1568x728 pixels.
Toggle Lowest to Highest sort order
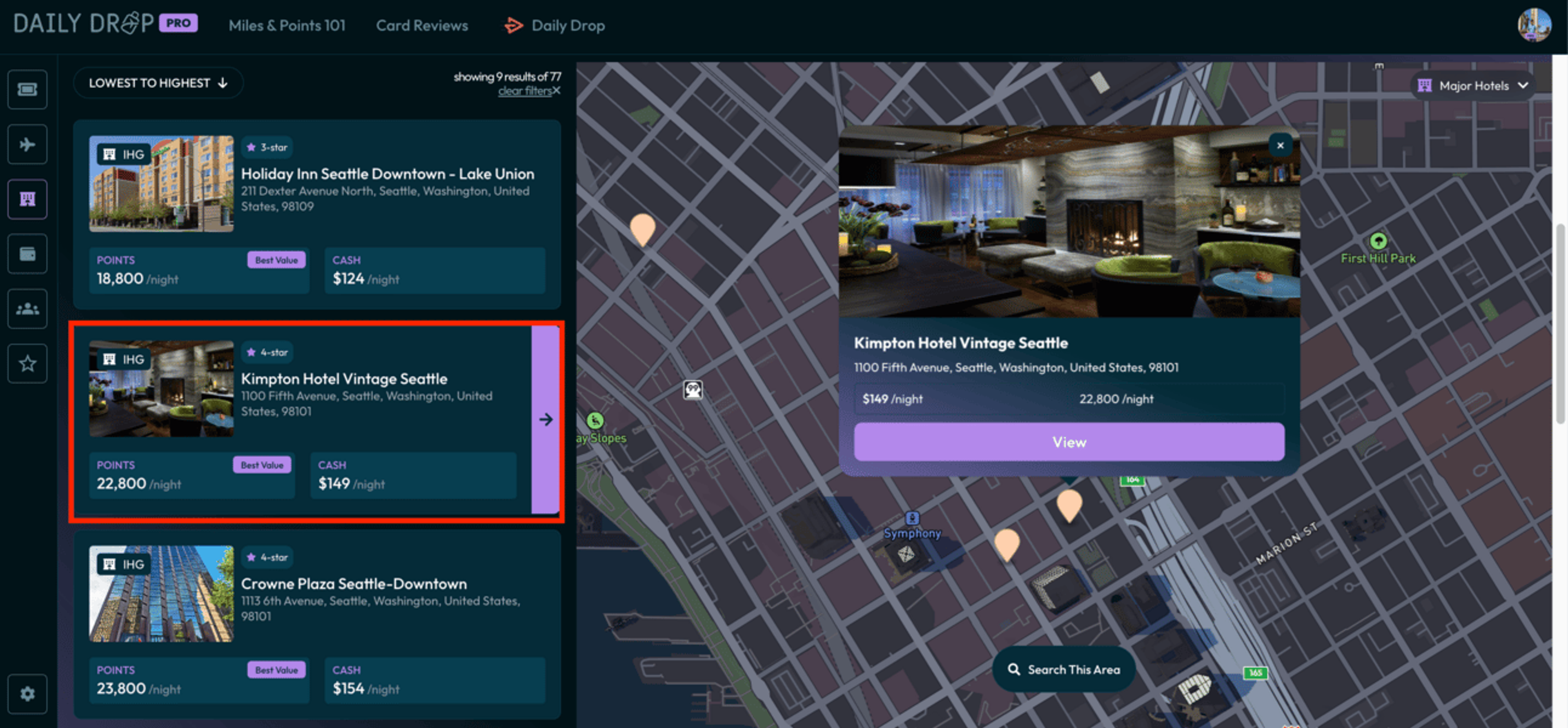point(158,83)
